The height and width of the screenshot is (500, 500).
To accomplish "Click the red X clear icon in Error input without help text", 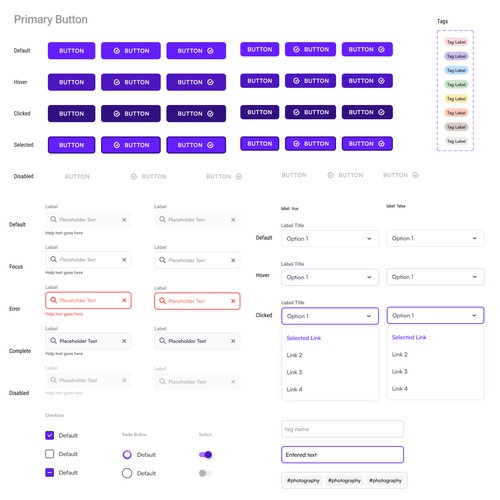I will click(x=233, y=301).
